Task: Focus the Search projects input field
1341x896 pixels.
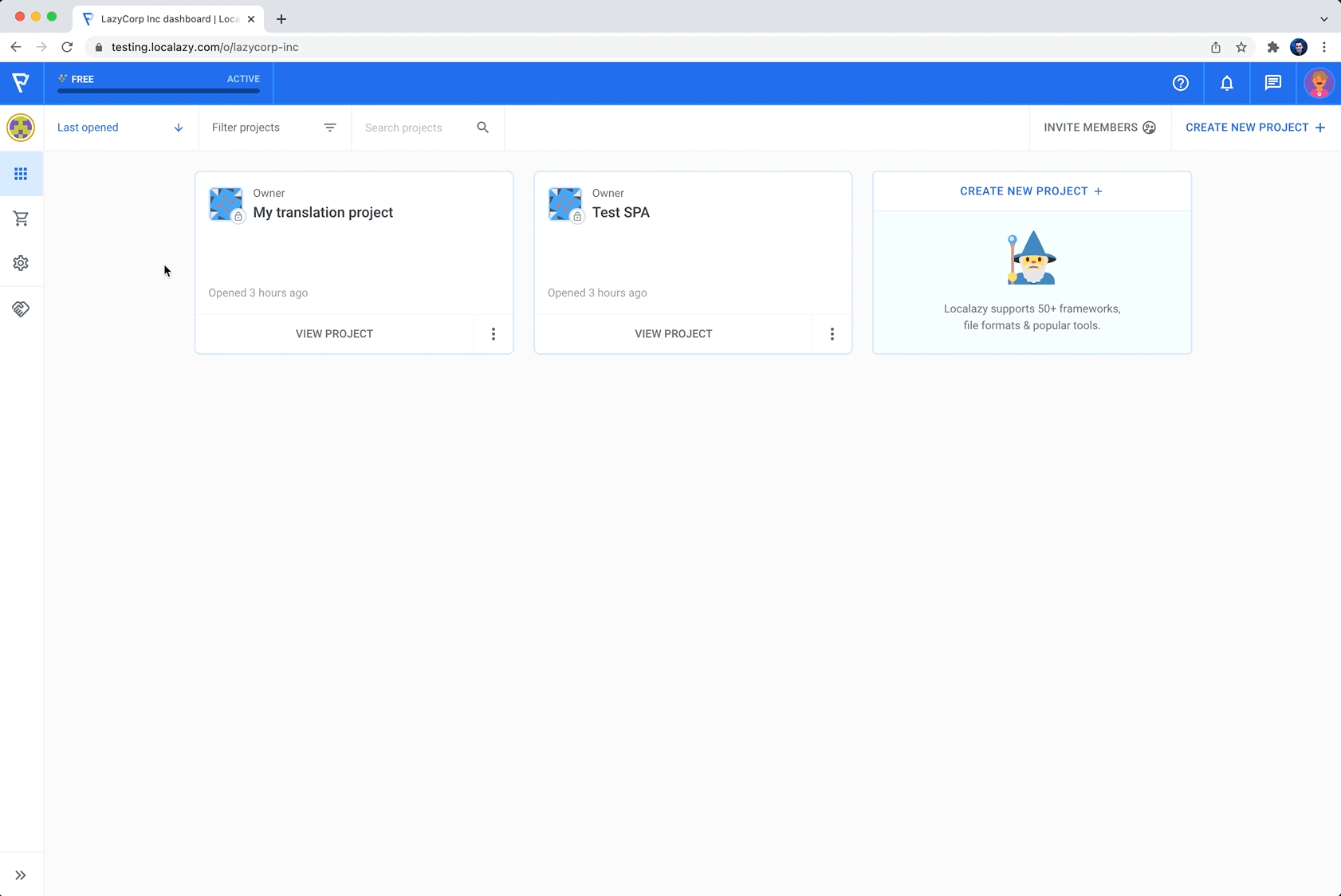Action: 415,128
